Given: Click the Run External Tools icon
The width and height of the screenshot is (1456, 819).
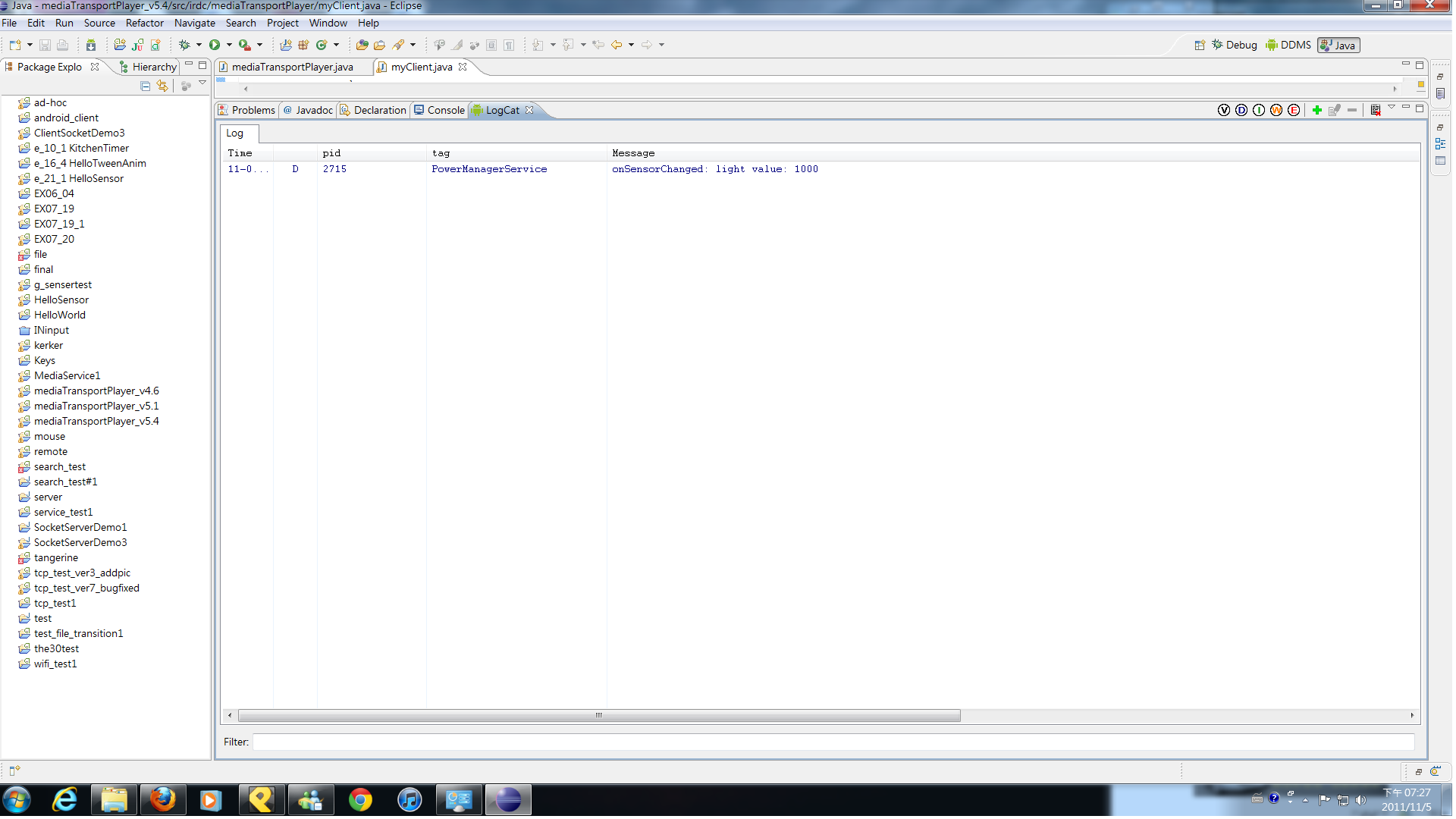Looking at the screenshot, I should (x=244, y=45).
